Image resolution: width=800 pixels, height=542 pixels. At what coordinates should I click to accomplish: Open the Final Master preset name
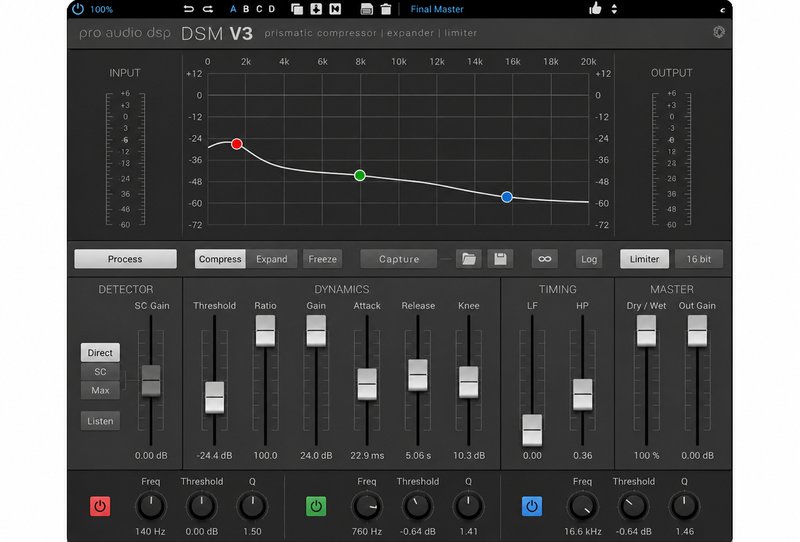[437, 9]
